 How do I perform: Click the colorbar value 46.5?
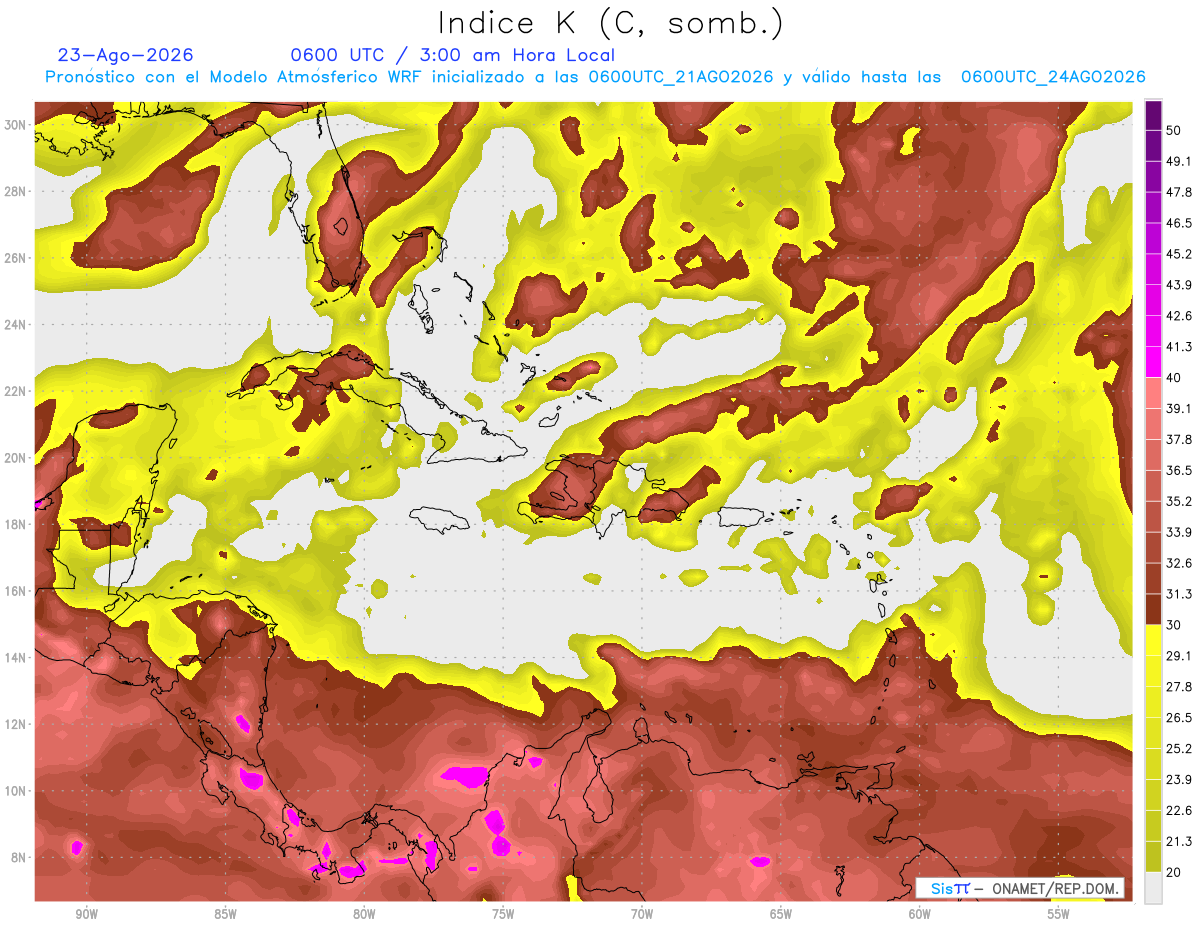click(1179, 223)
